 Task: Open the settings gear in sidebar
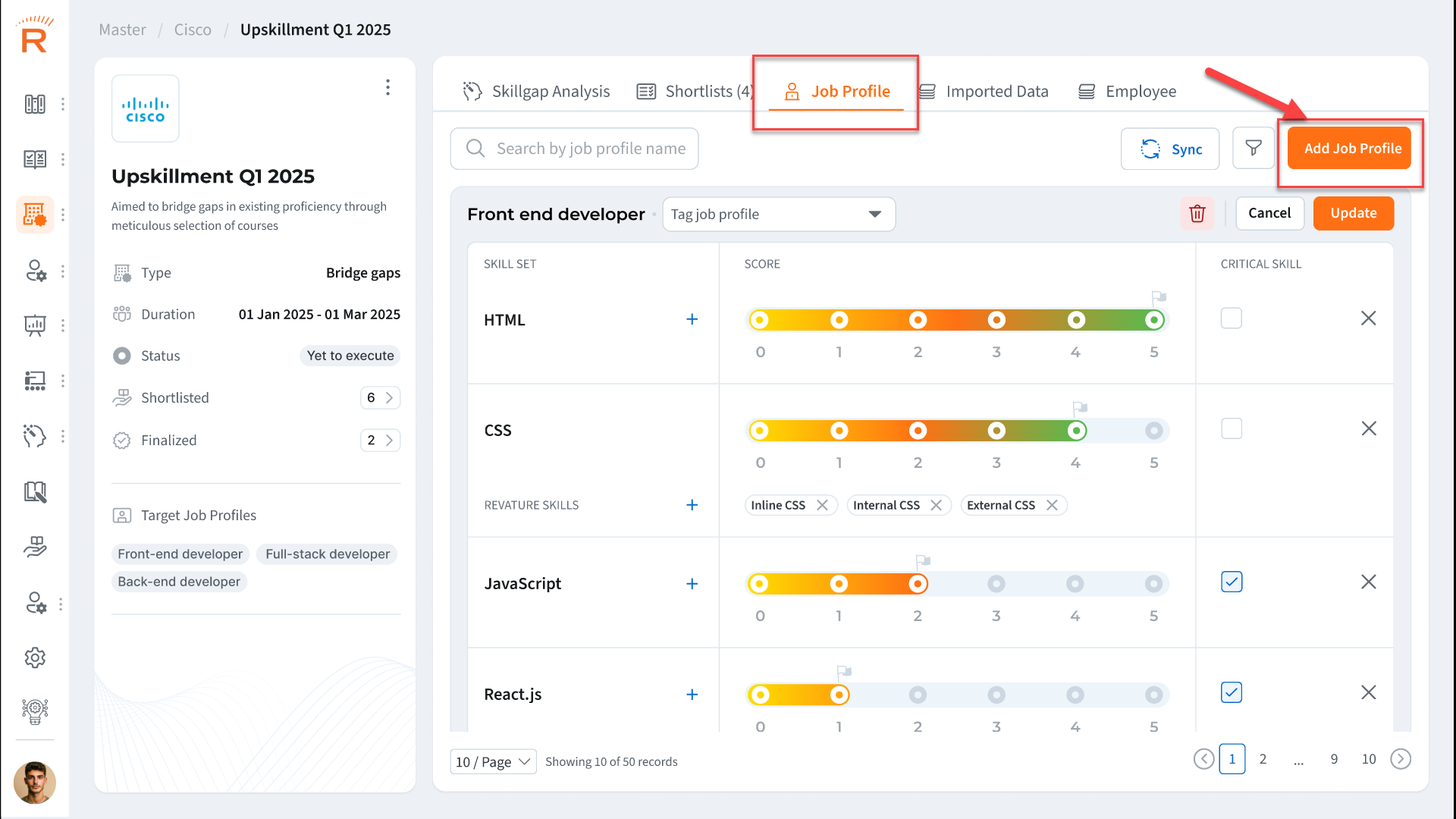pos(35,657)
